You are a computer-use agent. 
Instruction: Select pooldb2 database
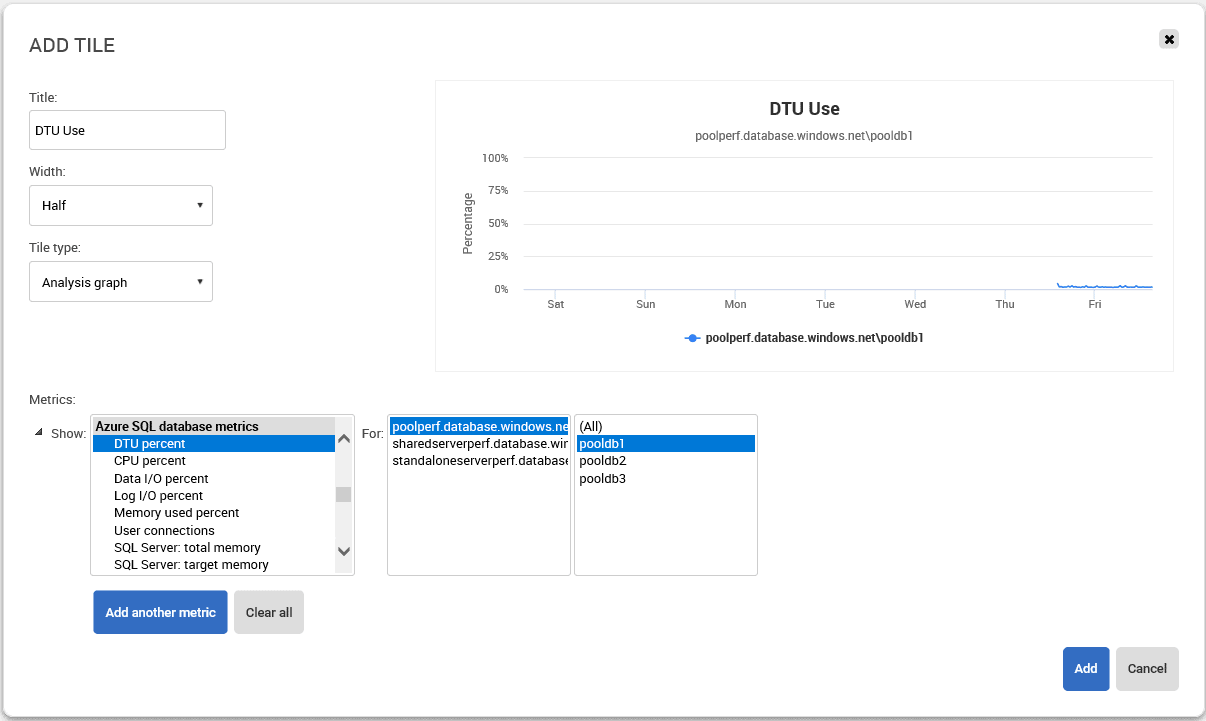coord(602,461)
